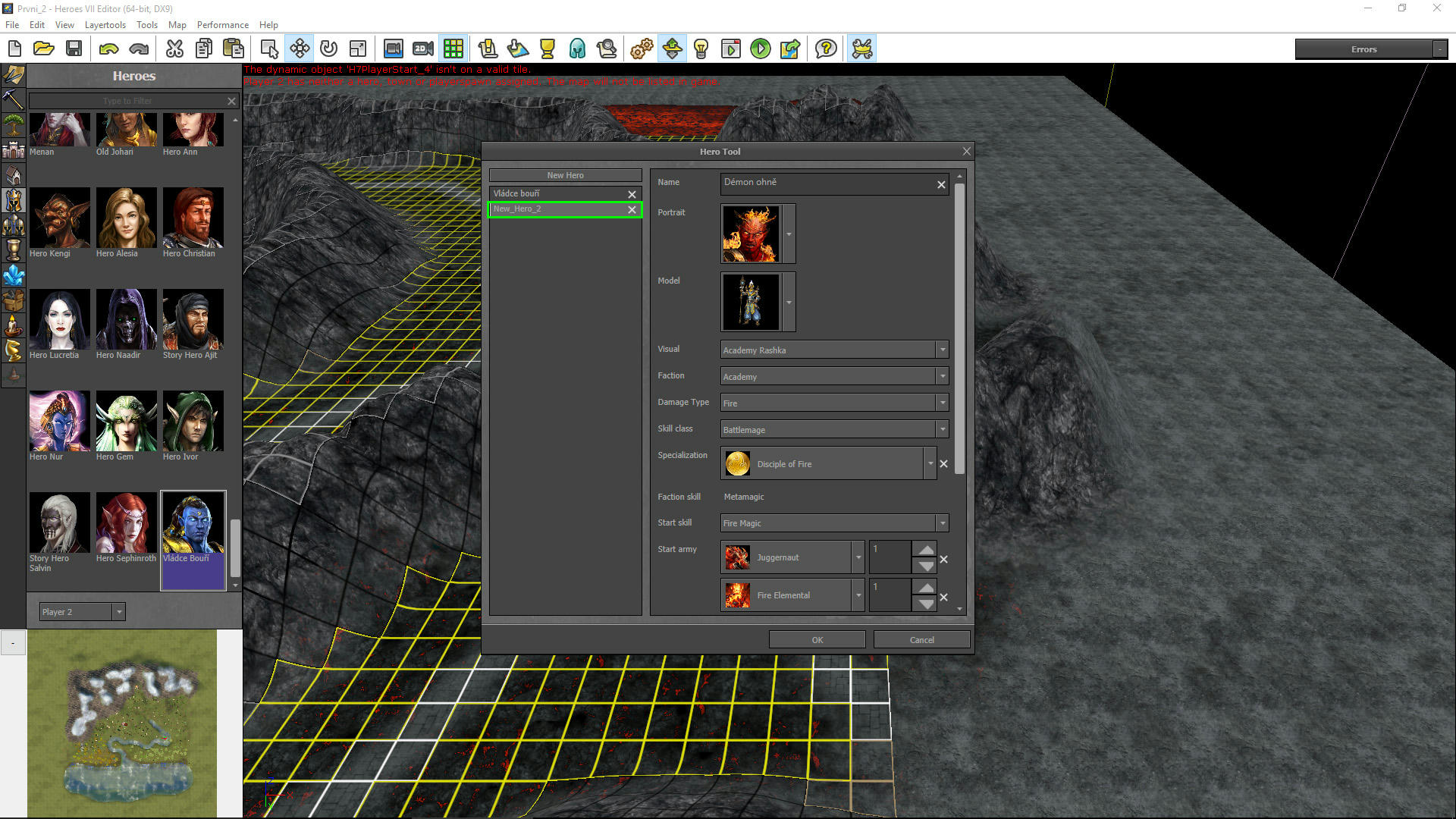Viewport: 1456px width, 819px height.
Task: Open the Performance menu
Action: pyautogui.click(x=222, y=25)
